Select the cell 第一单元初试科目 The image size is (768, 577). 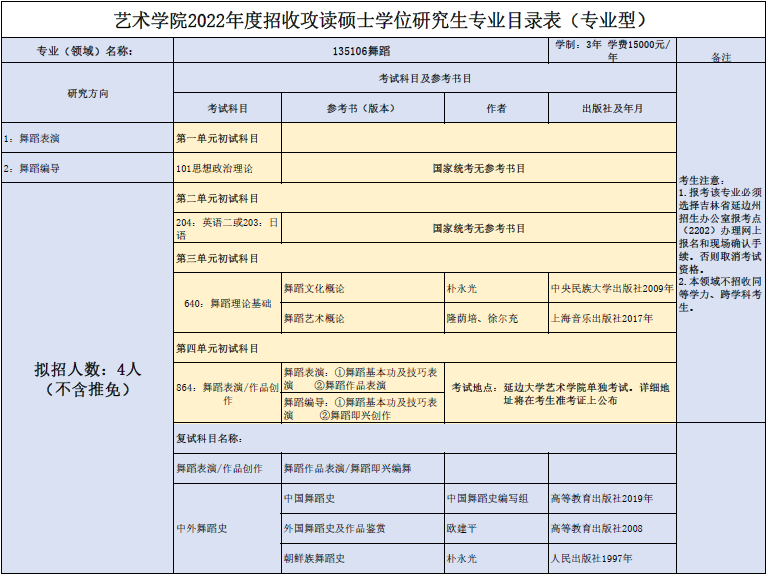[227, 138]
